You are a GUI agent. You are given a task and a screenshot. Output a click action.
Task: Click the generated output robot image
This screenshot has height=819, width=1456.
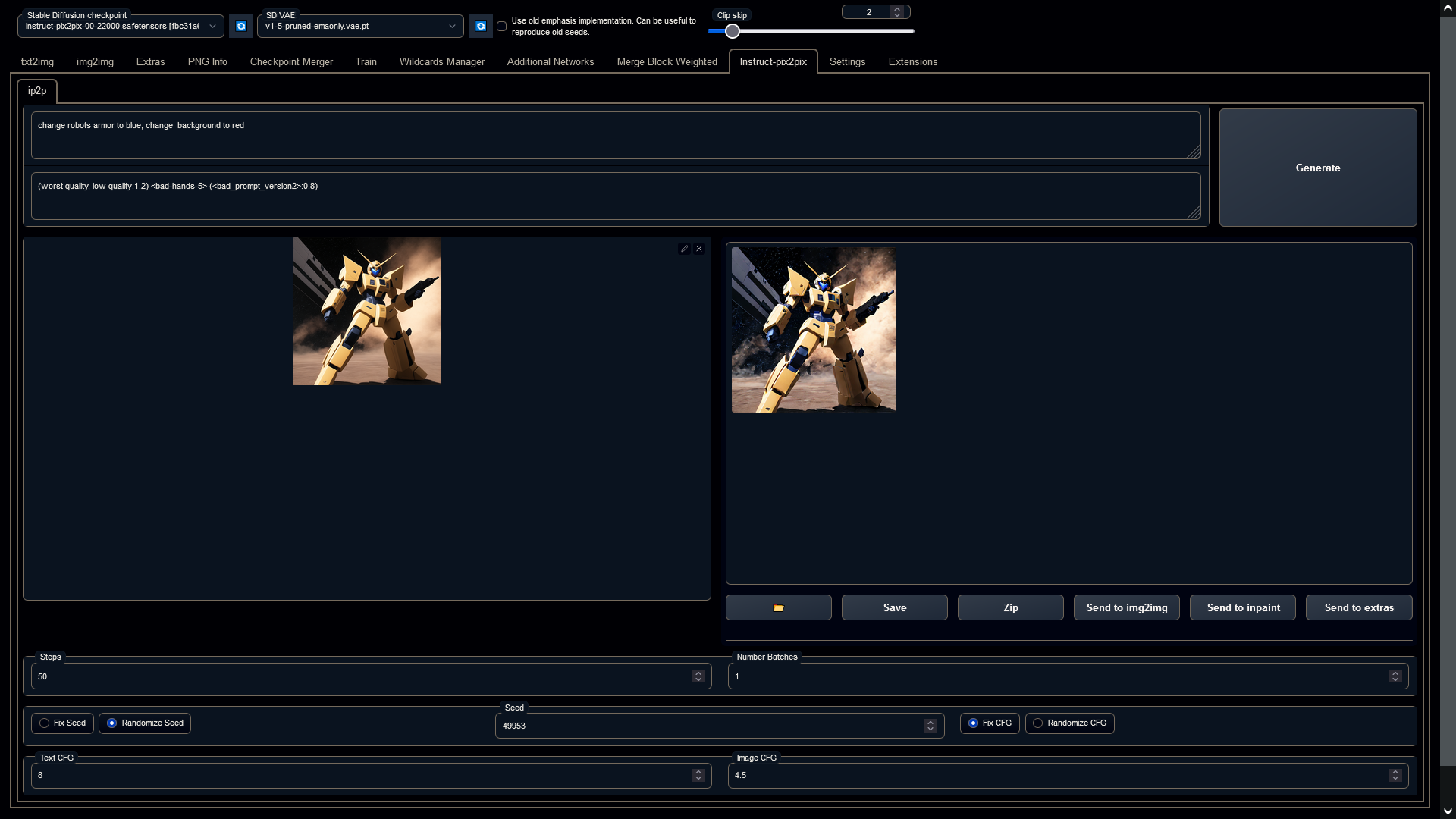click(x=814, y=330)
